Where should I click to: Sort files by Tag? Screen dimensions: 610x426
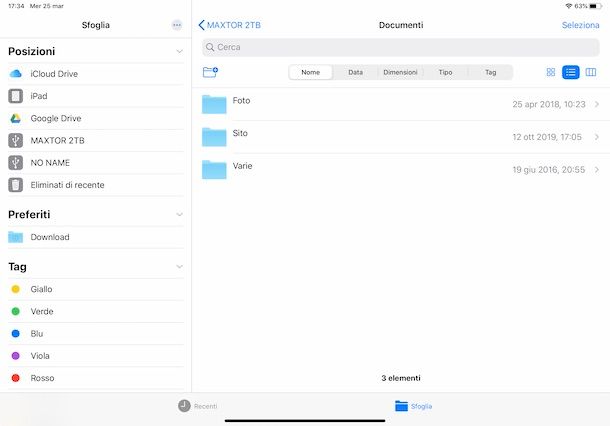491,72
